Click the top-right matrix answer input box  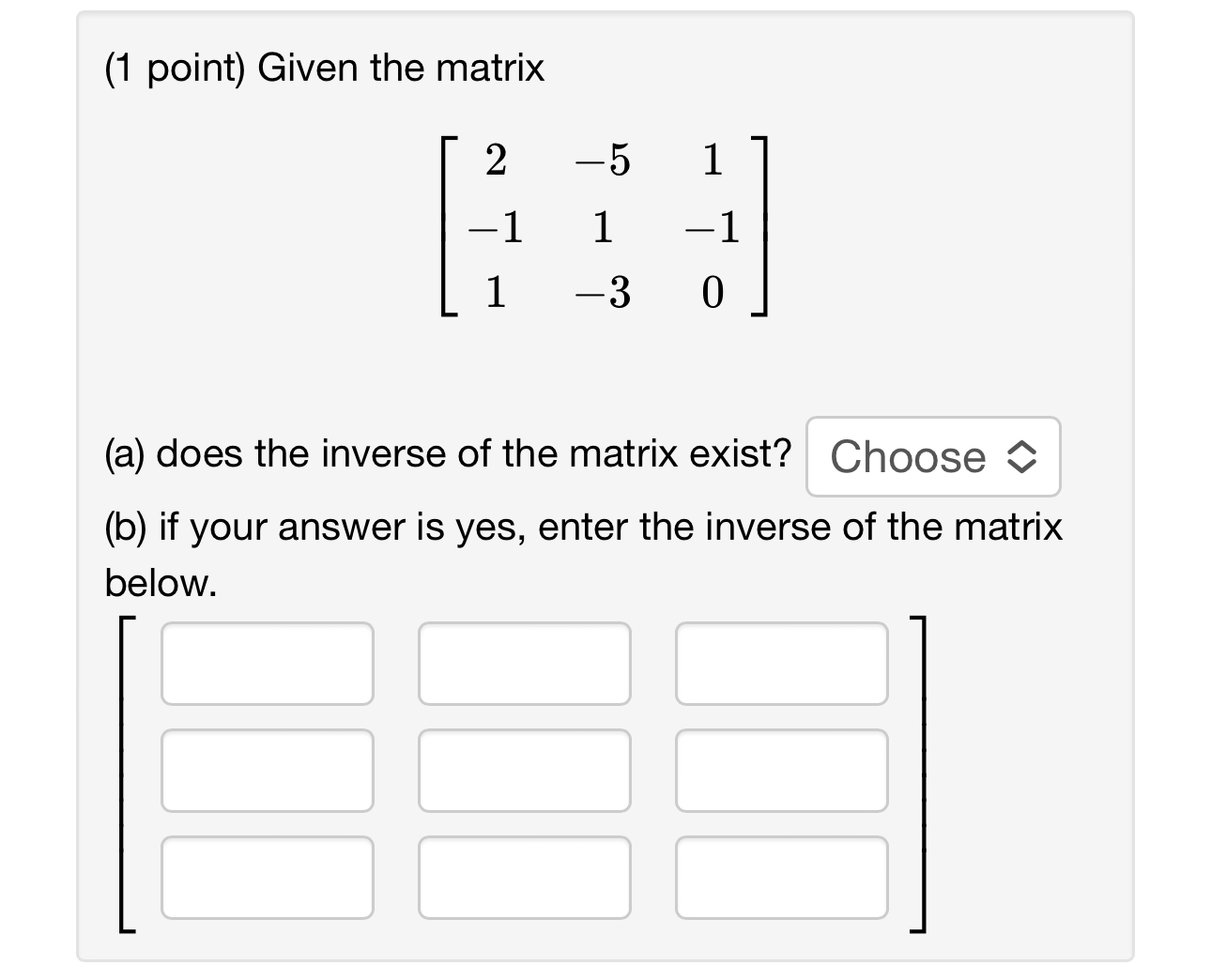click(x=782, y=664)
